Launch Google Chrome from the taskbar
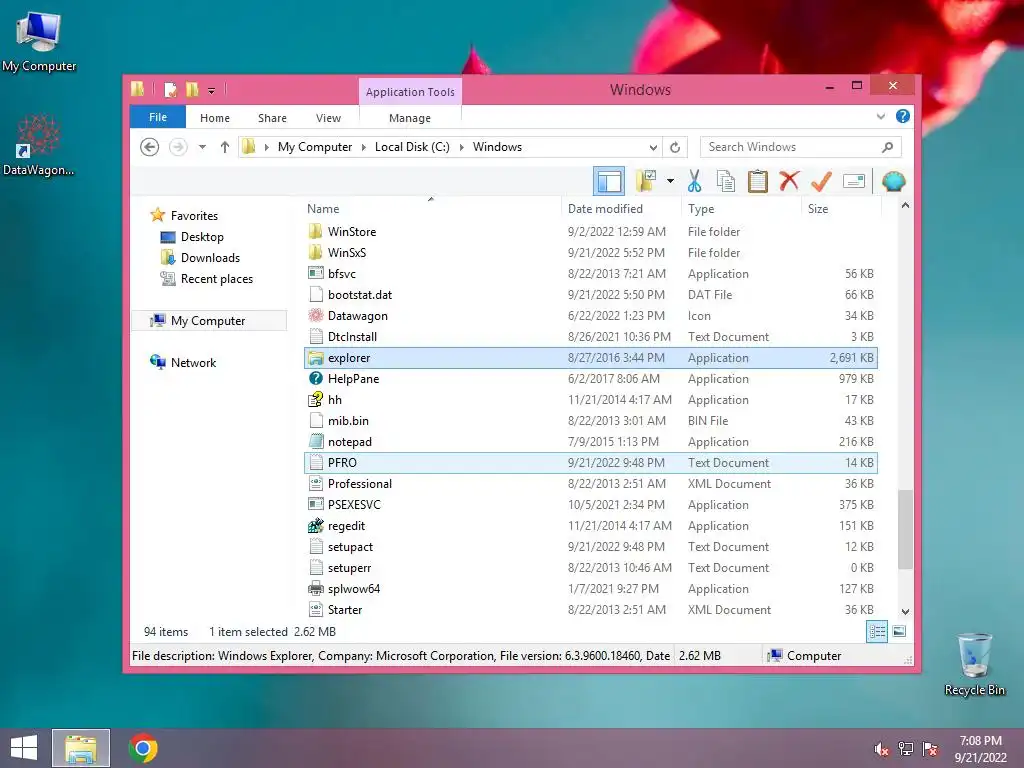Image resolution: width=1024 pixels, height=768 pixels. pos(143,748)
